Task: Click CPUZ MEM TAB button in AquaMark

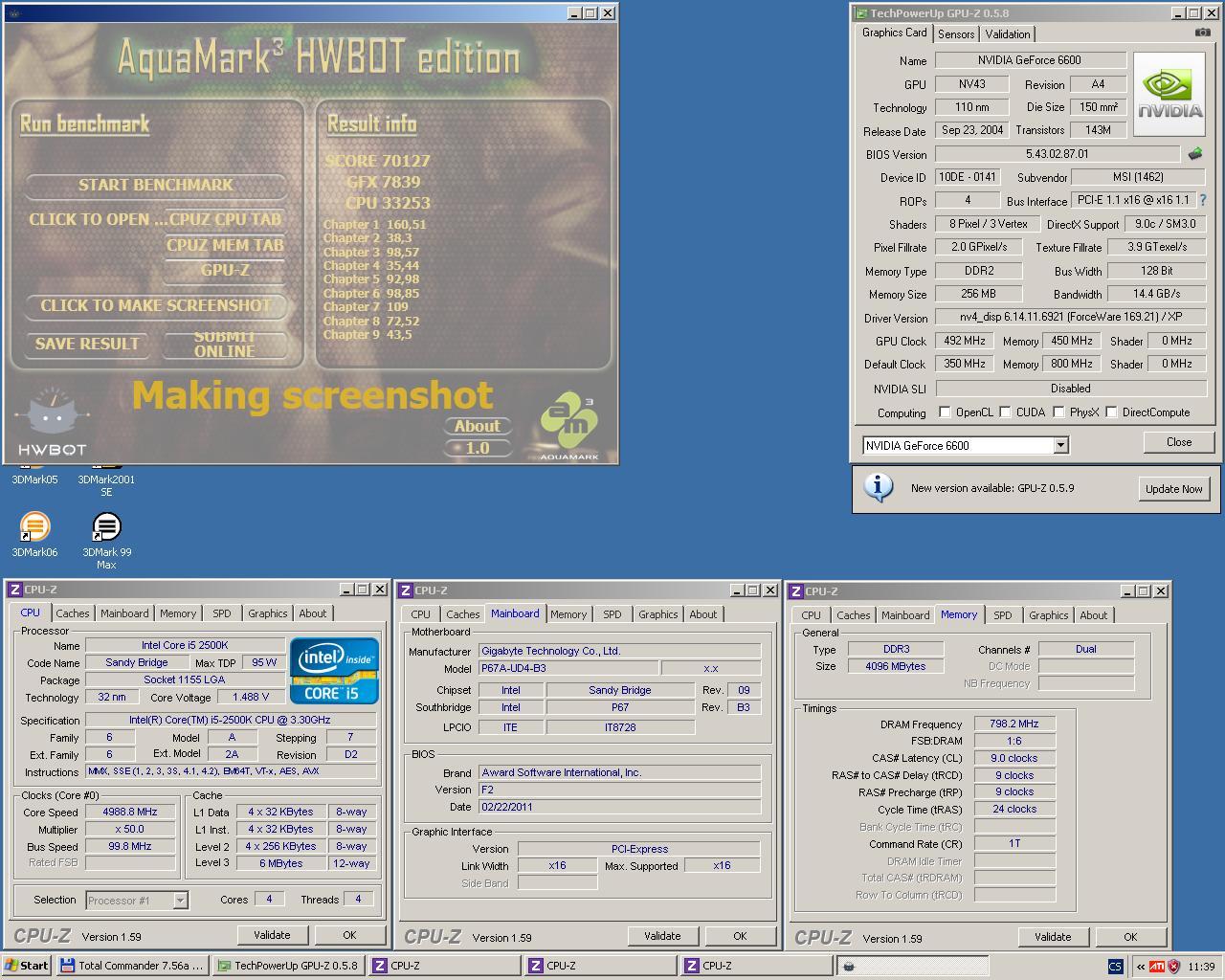Action: tap(226, 245)
